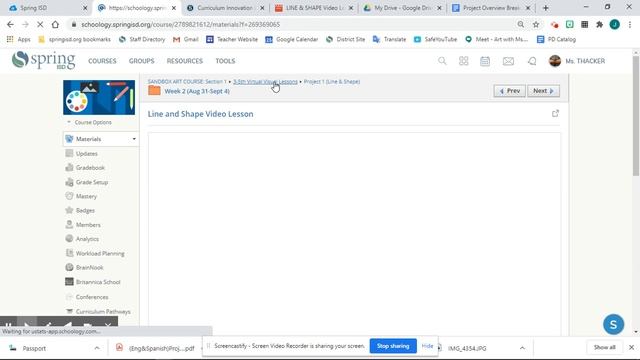Open the messages envelope icon
This screenshot has width=640, height=360.
508,61
